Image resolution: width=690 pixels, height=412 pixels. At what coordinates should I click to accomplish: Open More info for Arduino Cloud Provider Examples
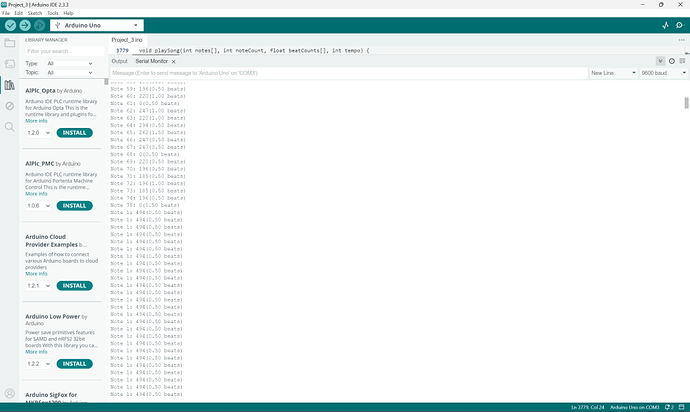click(x=36, y=274)
